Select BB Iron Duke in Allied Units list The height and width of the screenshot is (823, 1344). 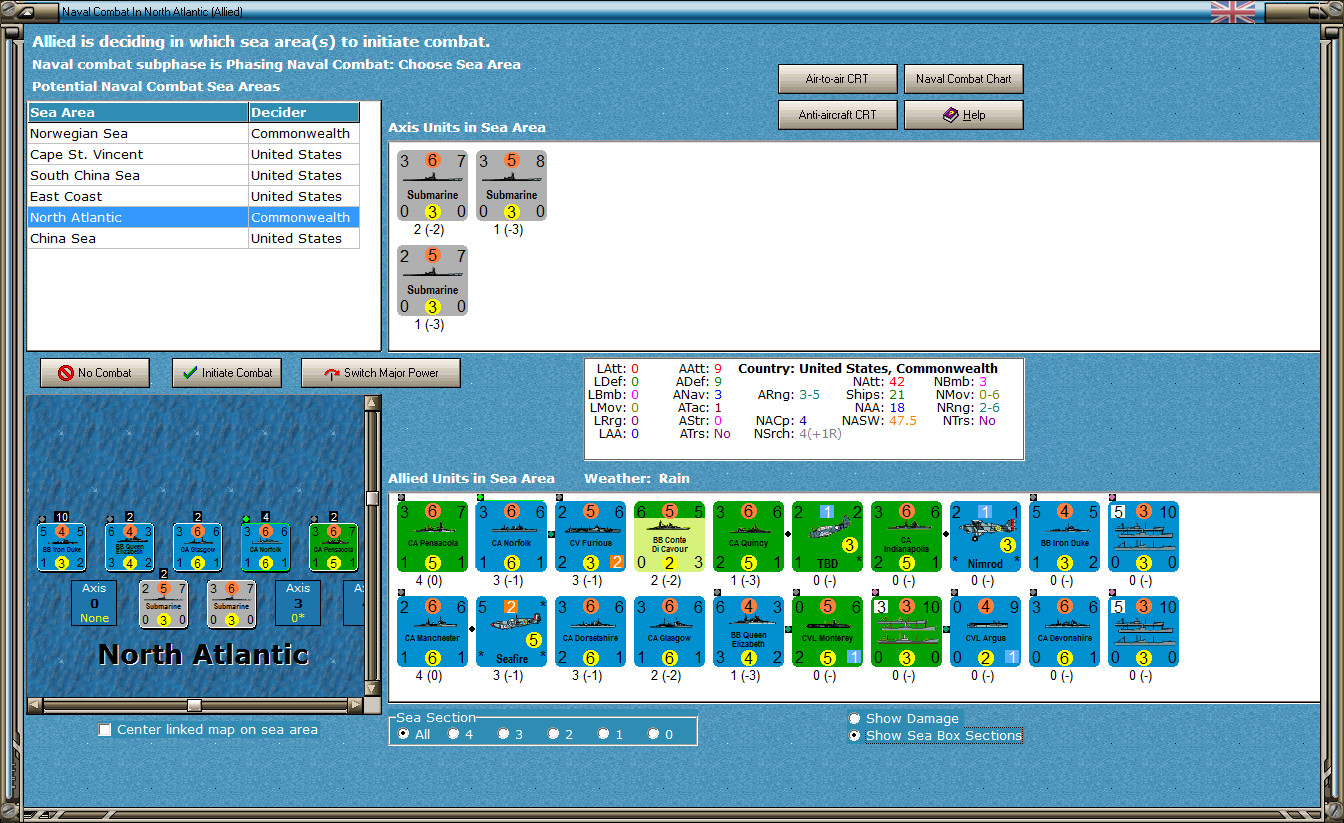1064,536
